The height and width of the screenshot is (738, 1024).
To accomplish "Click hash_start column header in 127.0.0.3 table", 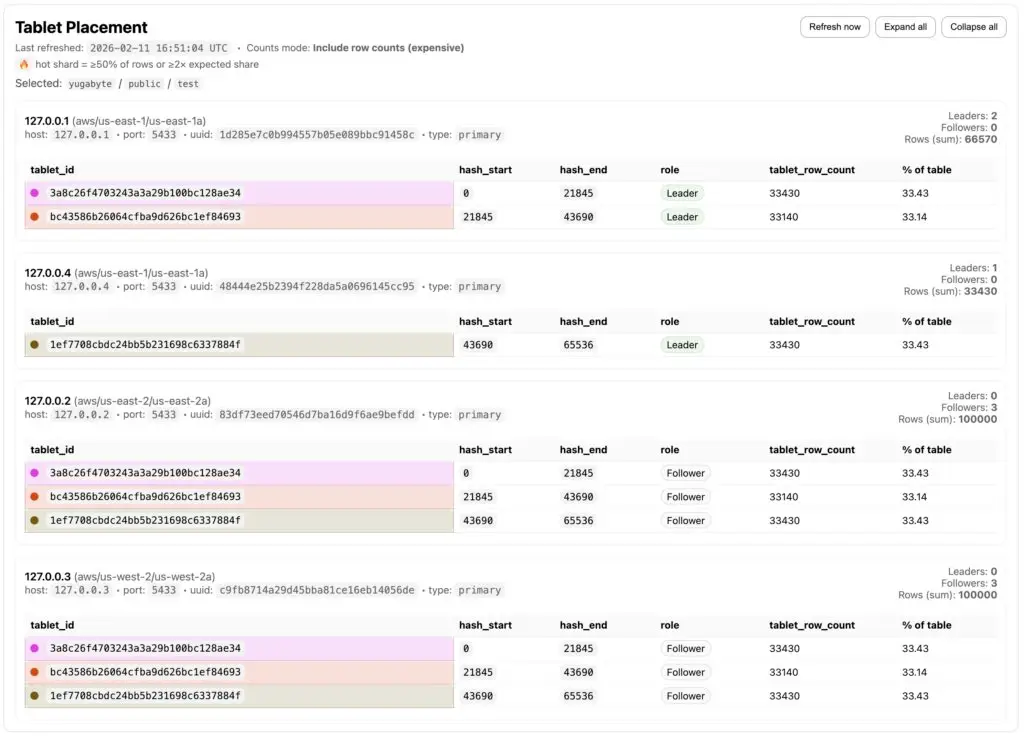I will [x=485, y=625].
